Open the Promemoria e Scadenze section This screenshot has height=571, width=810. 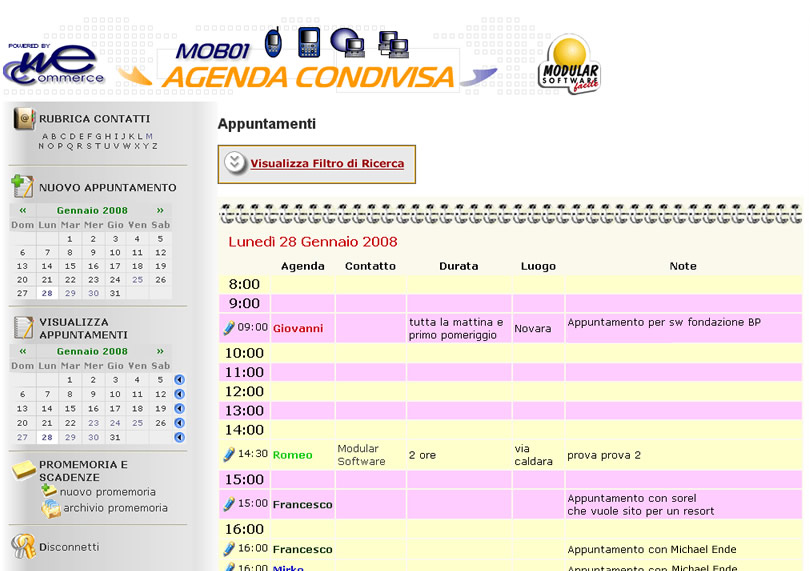coord(83,471)
